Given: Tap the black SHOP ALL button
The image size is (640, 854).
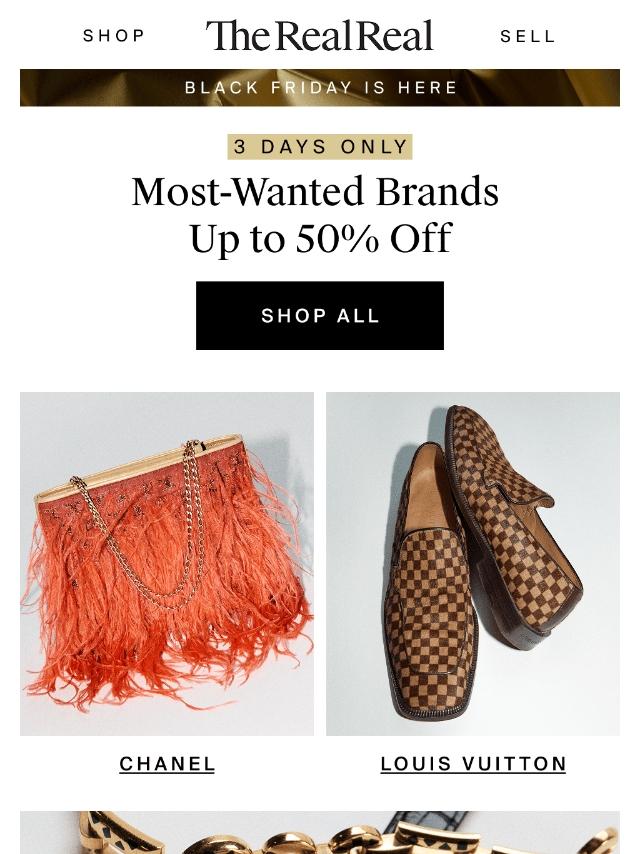Looking at the screenshot, I should (x=320, y=315).
